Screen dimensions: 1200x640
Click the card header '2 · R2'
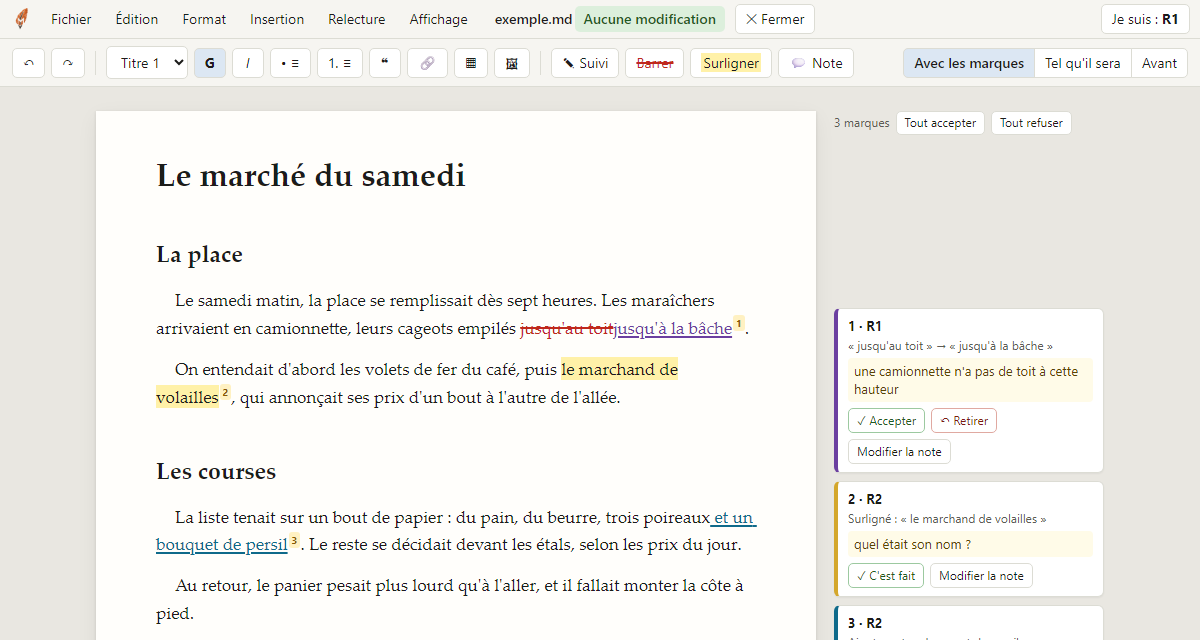(x=865, y=499)
